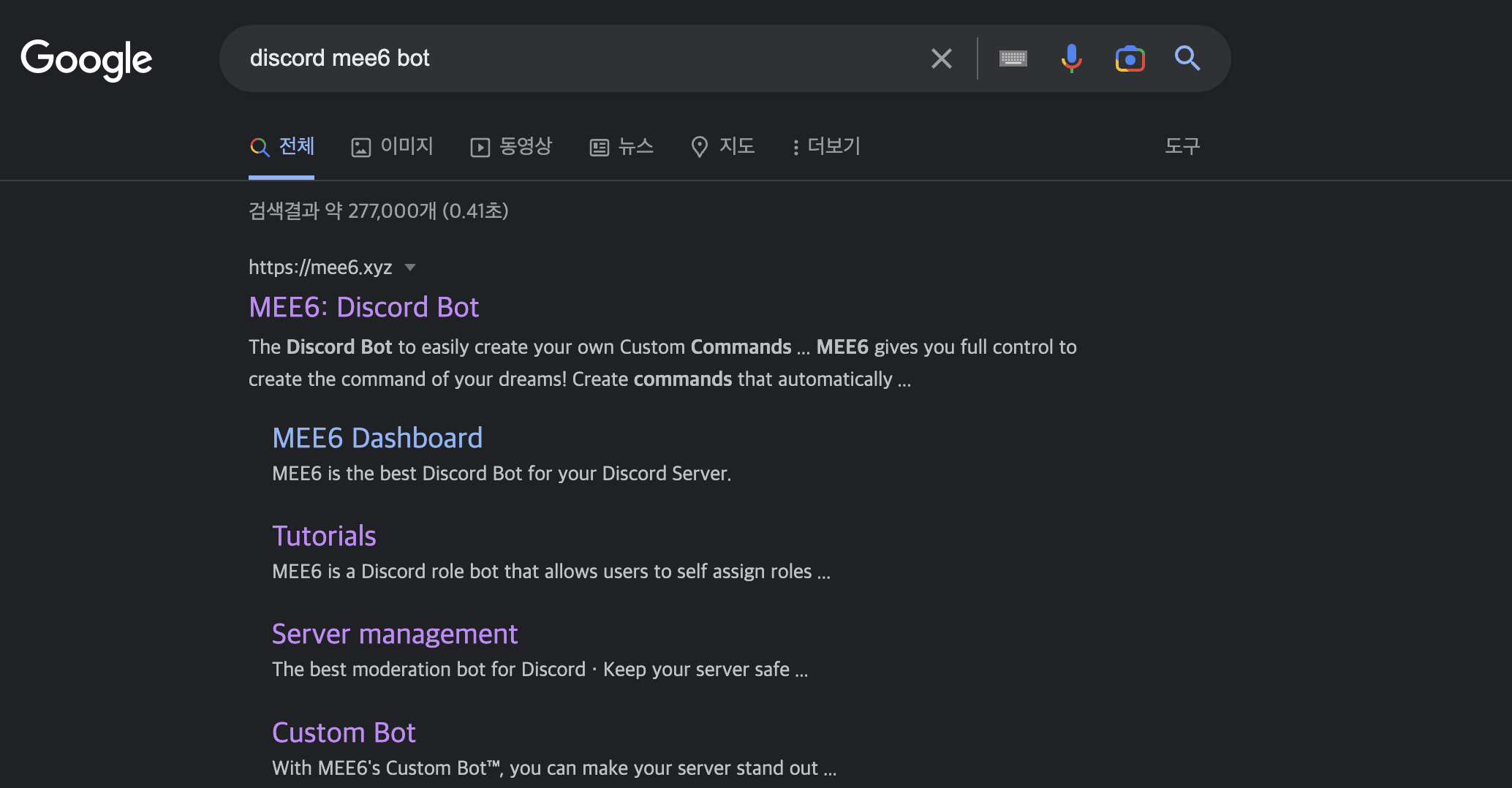
Task: Select the 전체 (All) tab
Action: tap(281, 147)
